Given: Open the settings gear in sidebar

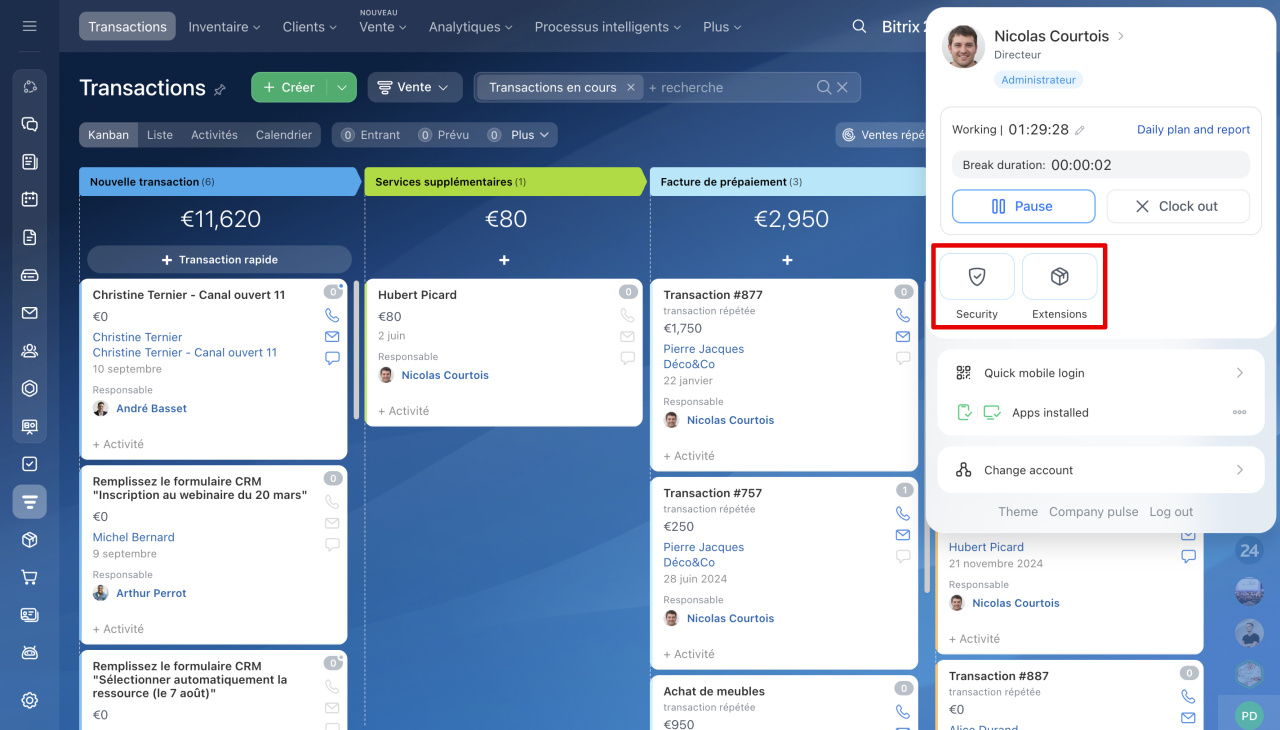Looking at the screenshot, I should tap(29, 700).
